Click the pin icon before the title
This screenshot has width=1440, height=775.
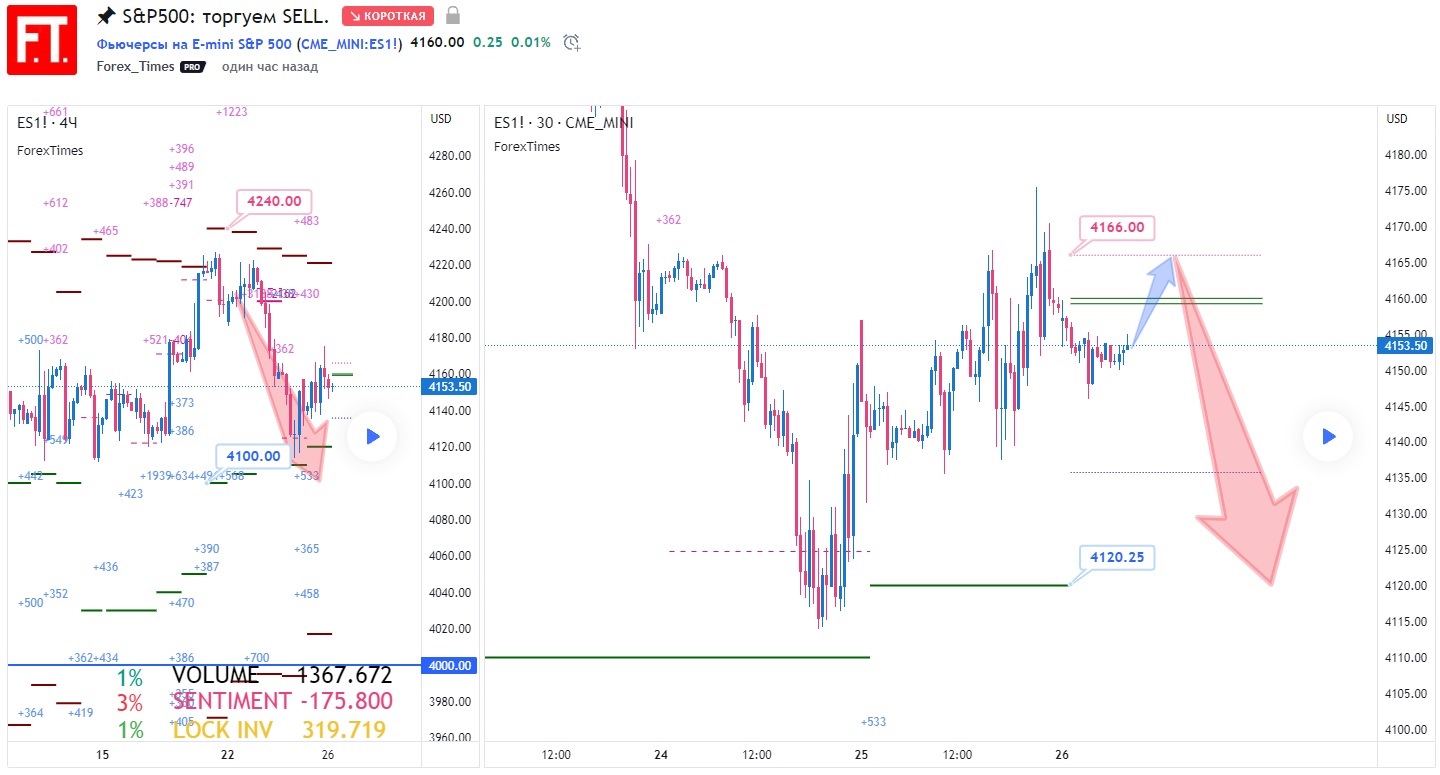tap(105, 16)
